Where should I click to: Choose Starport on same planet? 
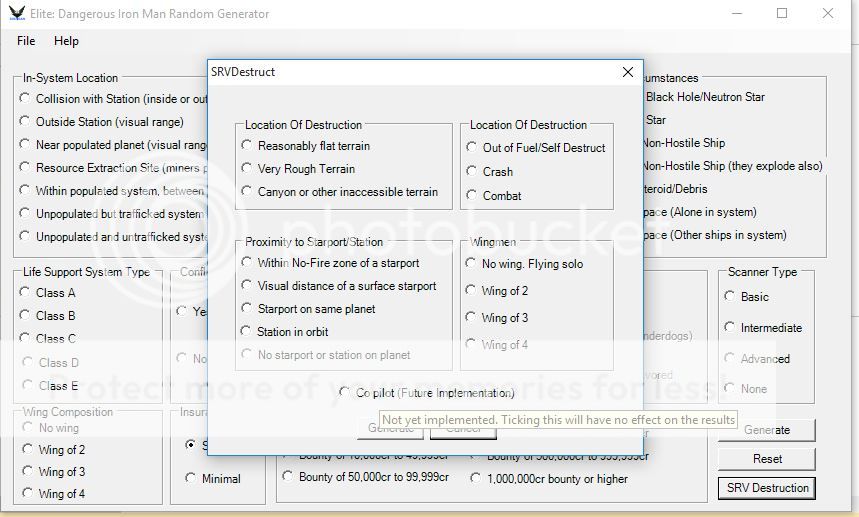click(x=308, y=309)
